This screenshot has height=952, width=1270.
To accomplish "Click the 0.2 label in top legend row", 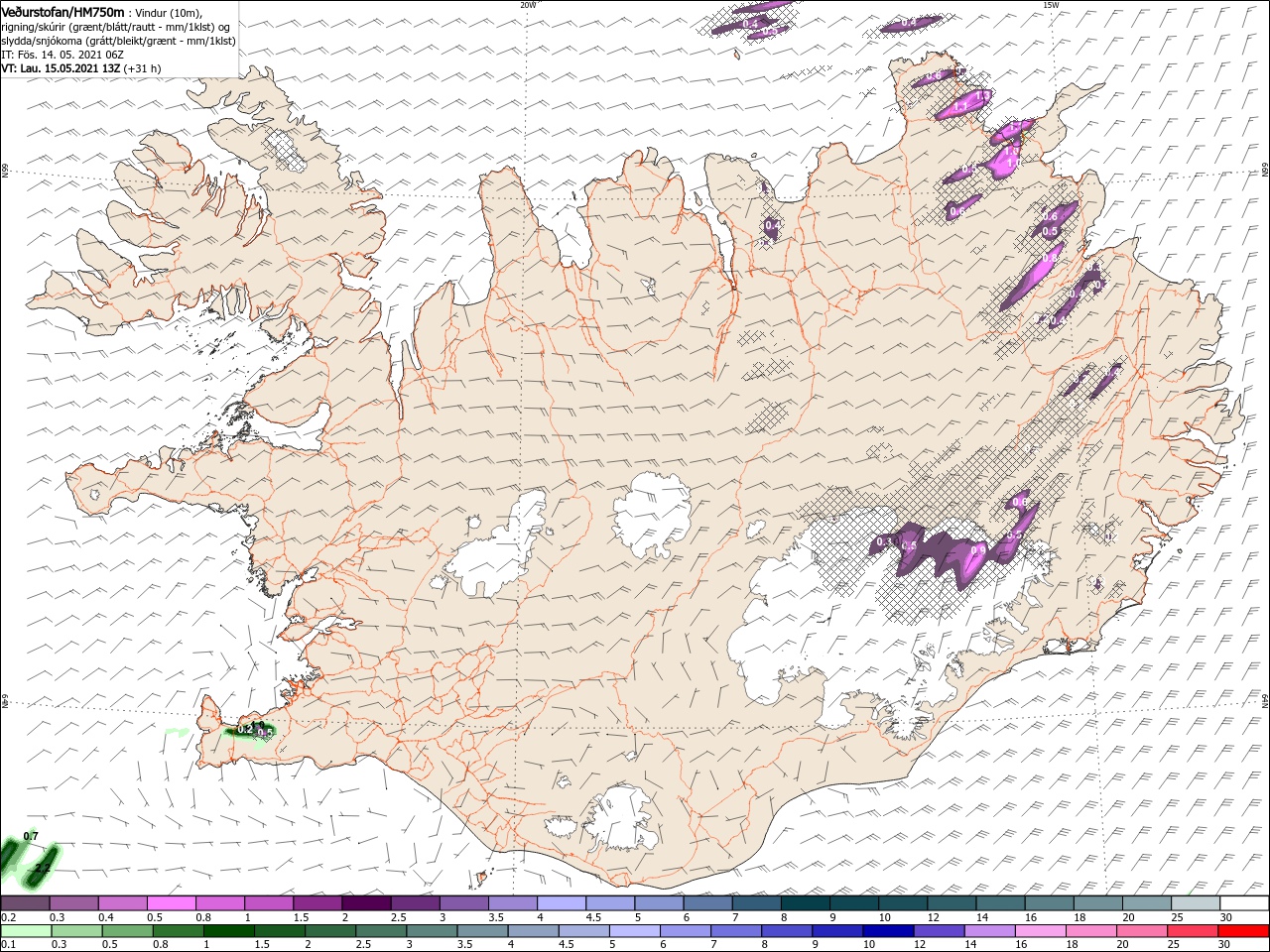I will [x=8, y=917].
